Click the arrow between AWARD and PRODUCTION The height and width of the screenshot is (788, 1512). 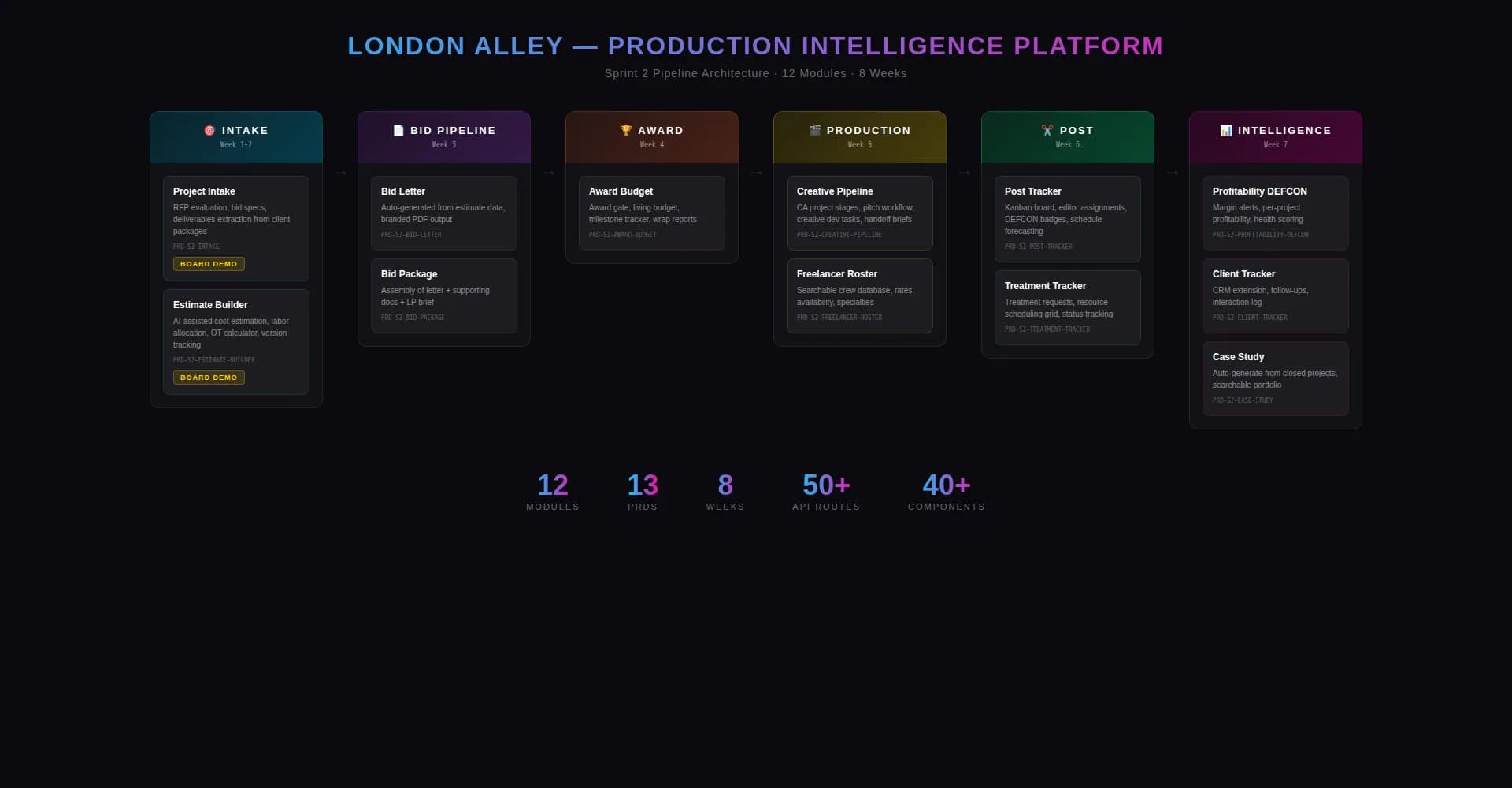756,173
